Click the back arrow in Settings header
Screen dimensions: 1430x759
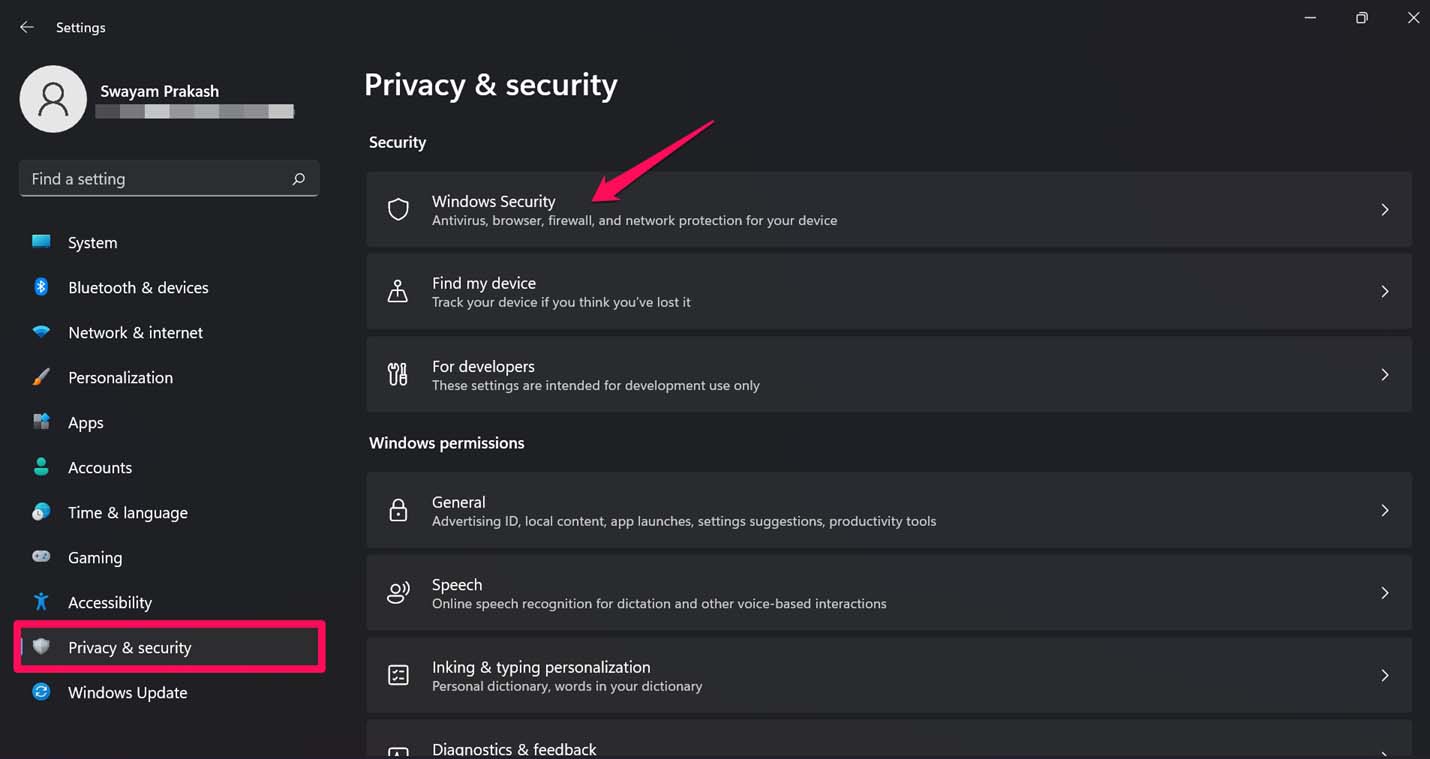[27, 27]
